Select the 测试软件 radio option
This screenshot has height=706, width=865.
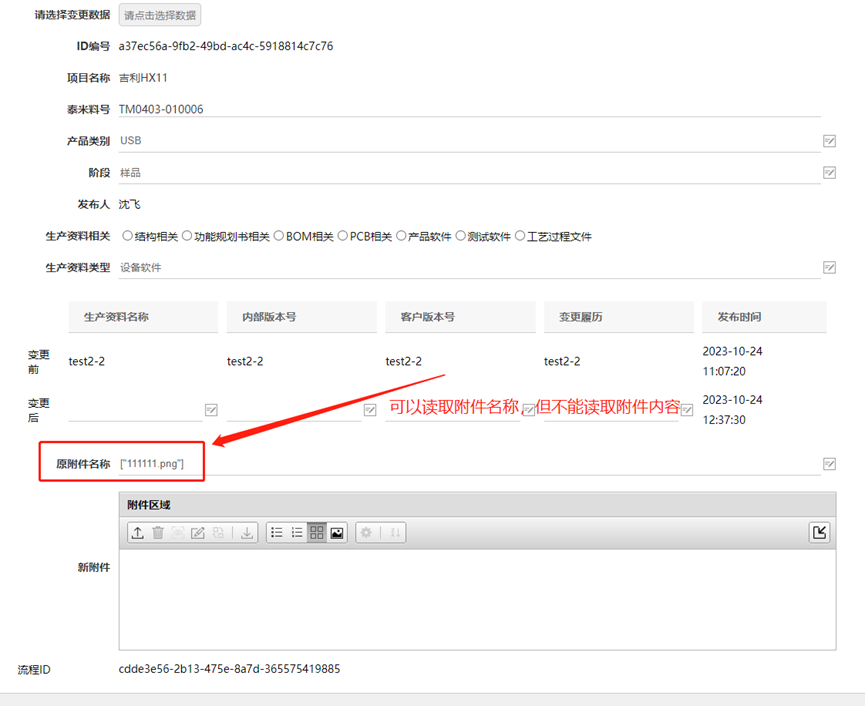point(461,236)
